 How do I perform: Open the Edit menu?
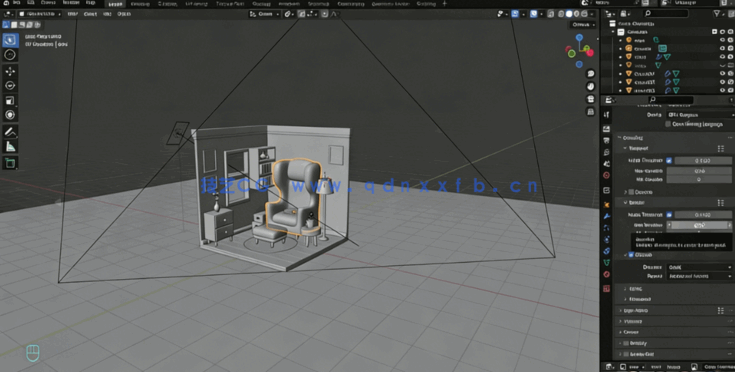[31, 3]
